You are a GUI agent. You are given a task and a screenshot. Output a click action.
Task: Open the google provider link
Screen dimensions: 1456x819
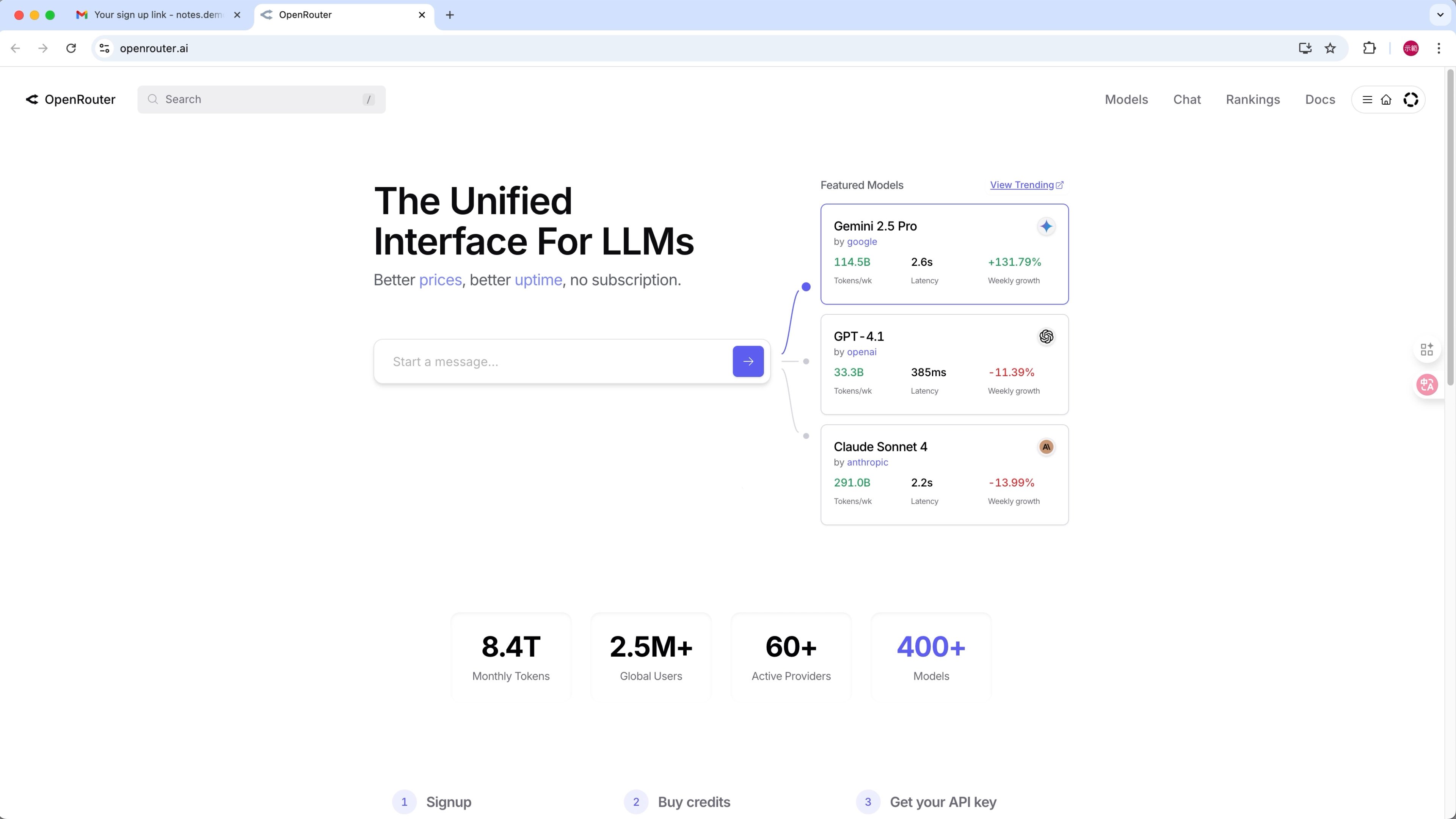862,242
